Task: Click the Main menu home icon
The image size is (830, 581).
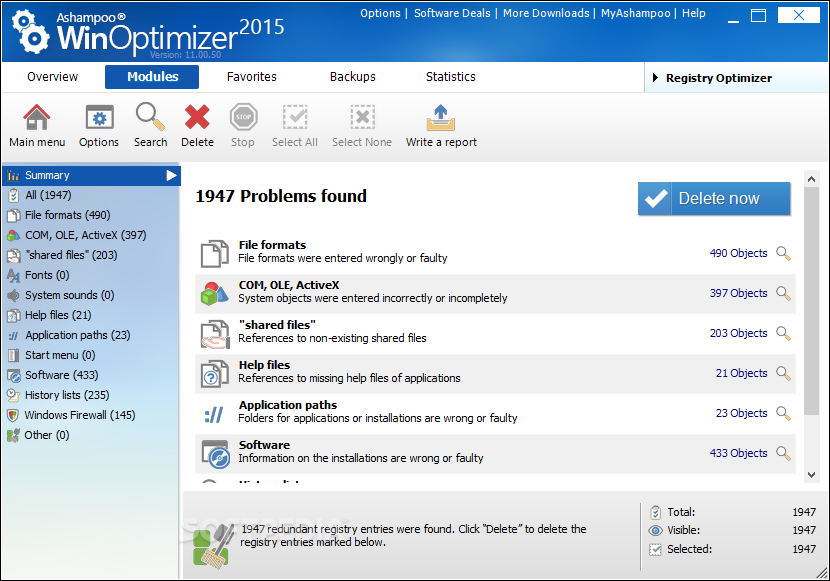Action: [x=37, y=117]
